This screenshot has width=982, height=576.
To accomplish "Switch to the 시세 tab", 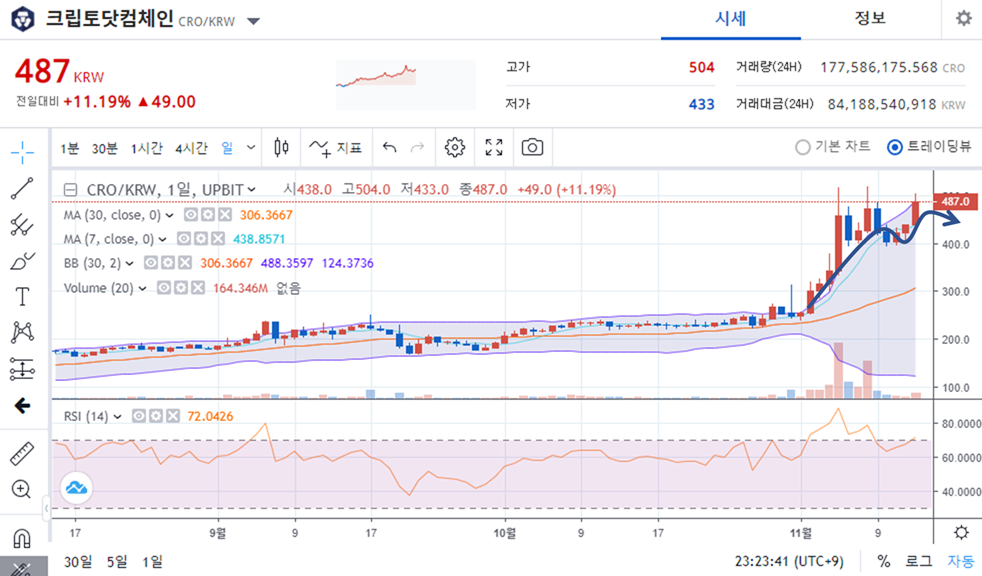I will pos(730,19).
